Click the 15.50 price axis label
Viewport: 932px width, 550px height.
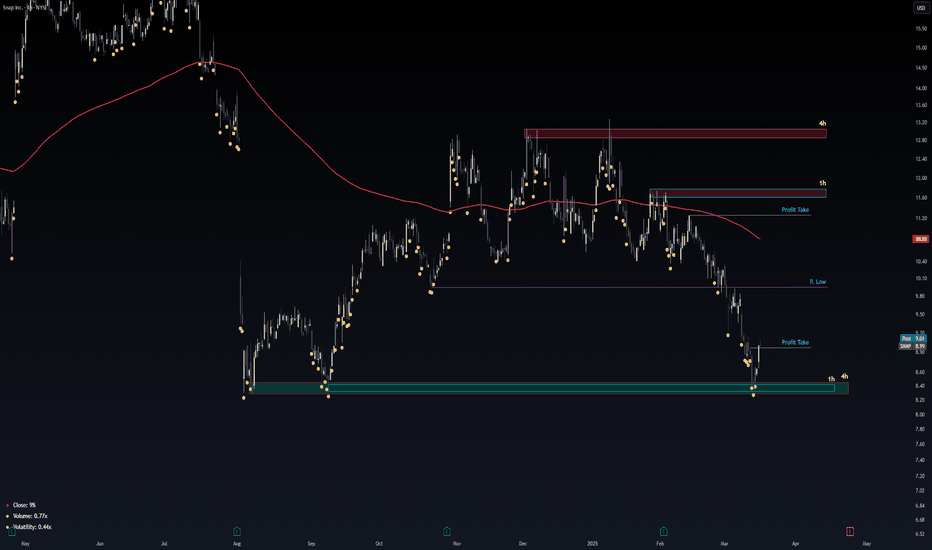tap(921, 29)
